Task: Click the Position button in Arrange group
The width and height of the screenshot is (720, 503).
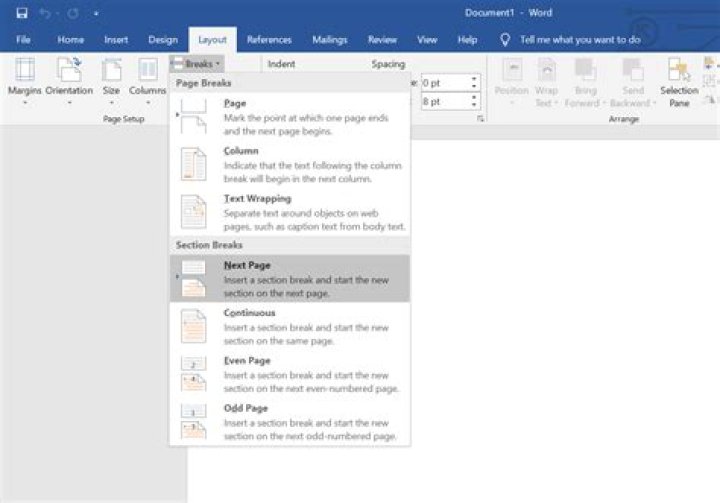Action: [512, 83]
